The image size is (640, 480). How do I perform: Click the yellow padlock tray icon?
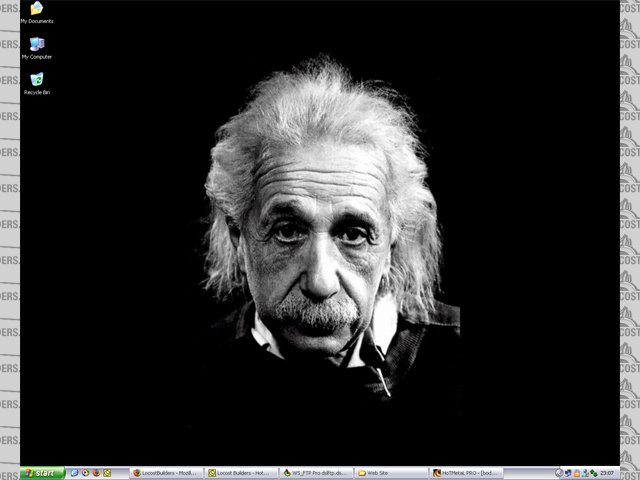pos(577,473)
